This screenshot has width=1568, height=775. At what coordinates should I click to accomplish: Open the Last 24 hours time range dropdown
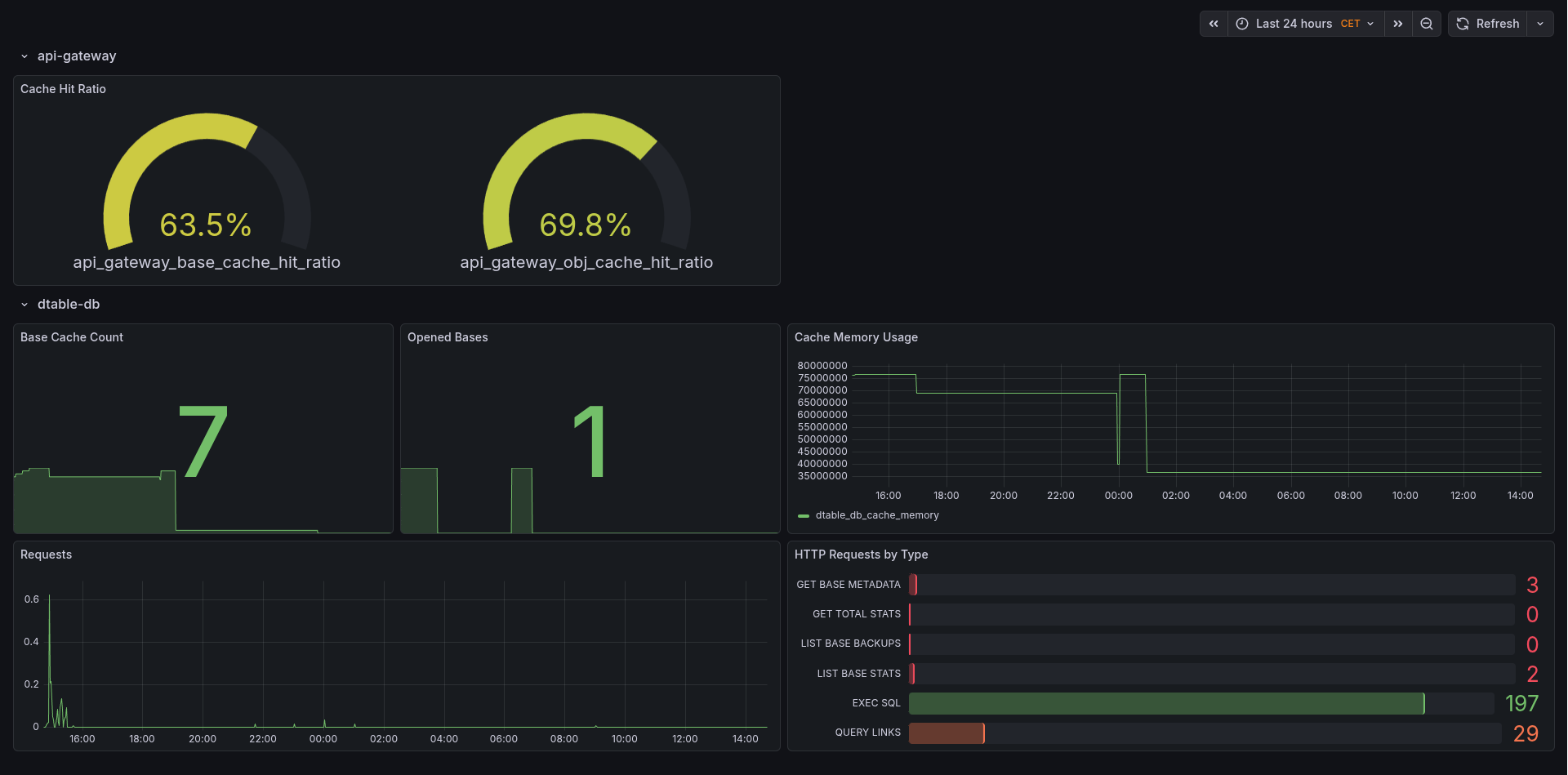[1294, 24]
